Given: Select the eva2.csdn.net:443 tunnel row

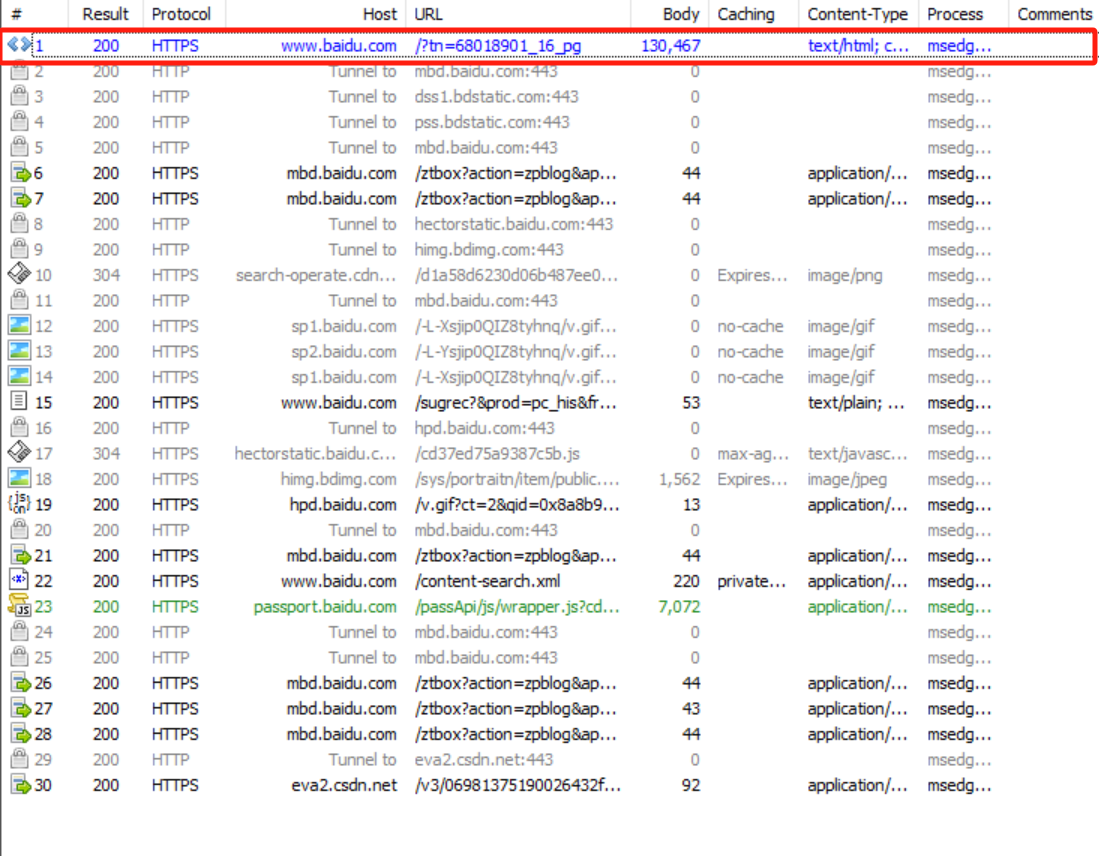Looking at the screenshot, I should [x=549, y=759].
